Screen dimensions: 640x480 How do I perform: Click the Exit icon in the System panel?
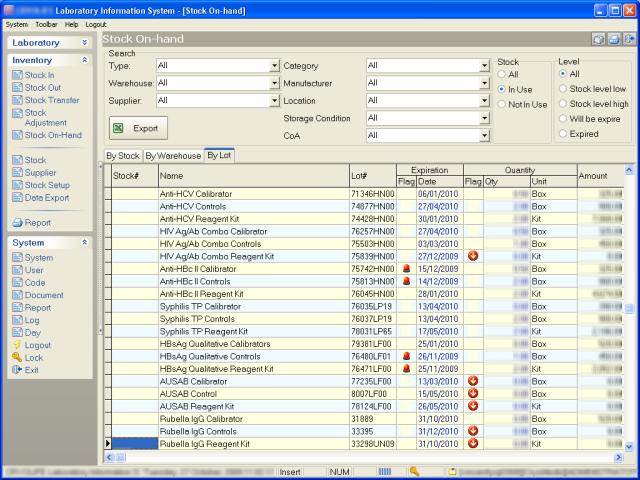[17, 370]
